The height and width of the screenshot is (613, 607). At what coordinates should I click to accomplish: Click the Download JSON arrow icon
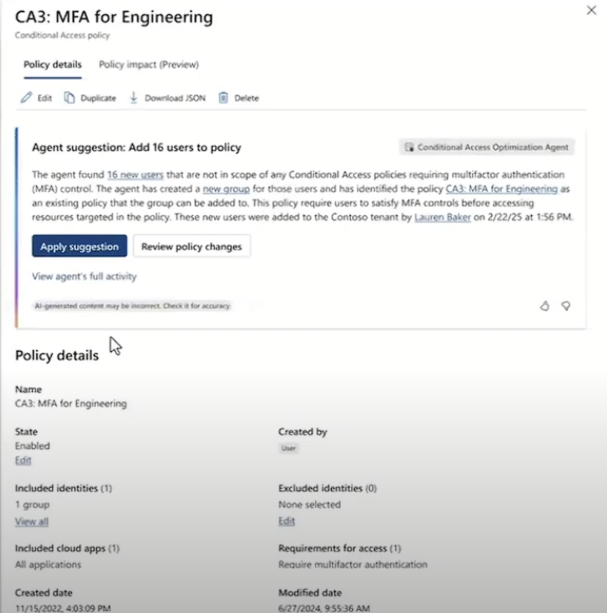pos(133,98)
